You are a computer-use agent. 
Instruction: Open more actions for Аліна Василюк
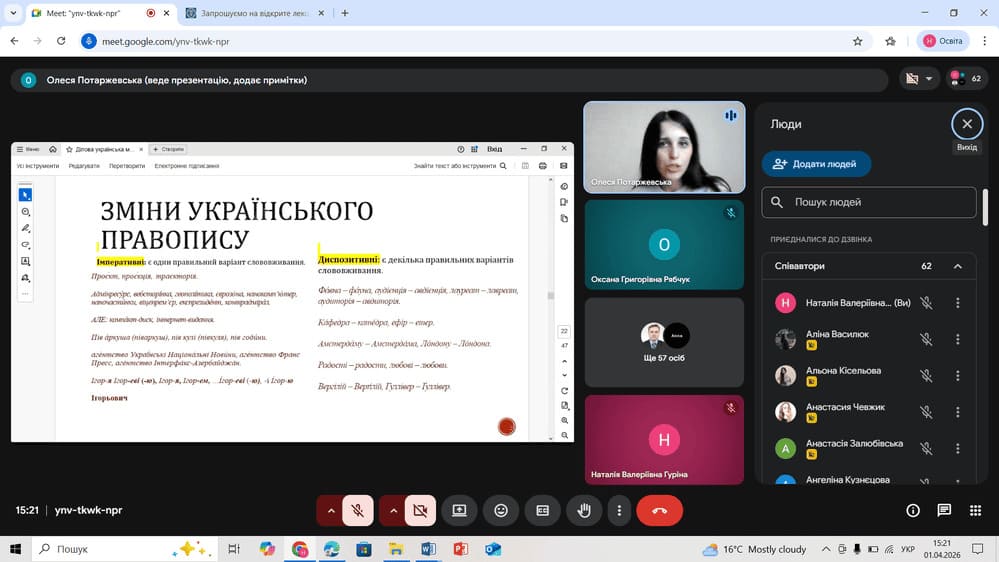(x=957, y=338)
